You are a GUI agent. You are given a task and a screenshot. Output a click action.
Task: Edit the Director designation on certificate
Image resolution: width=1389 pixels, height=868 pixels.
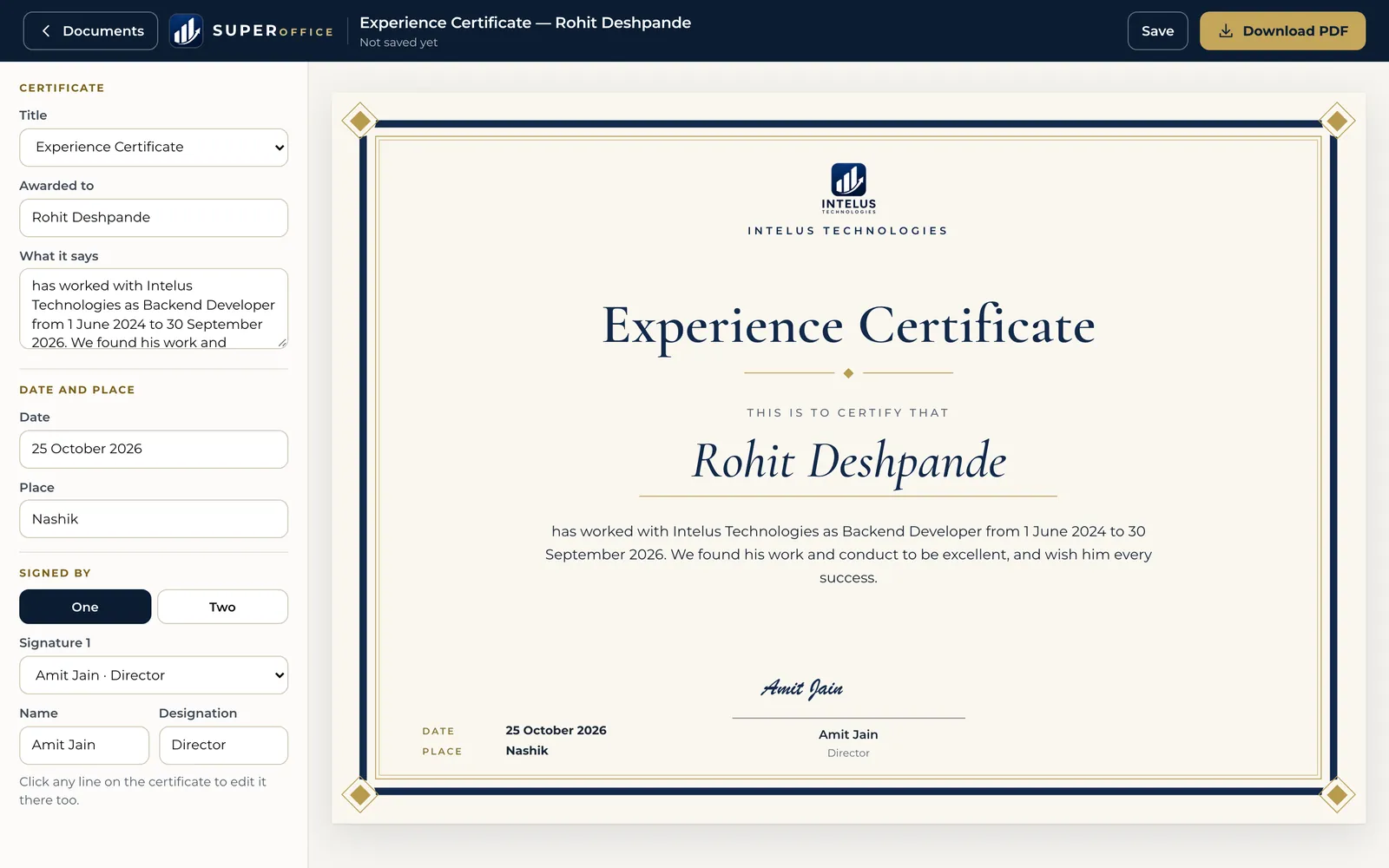pos(848,753)
